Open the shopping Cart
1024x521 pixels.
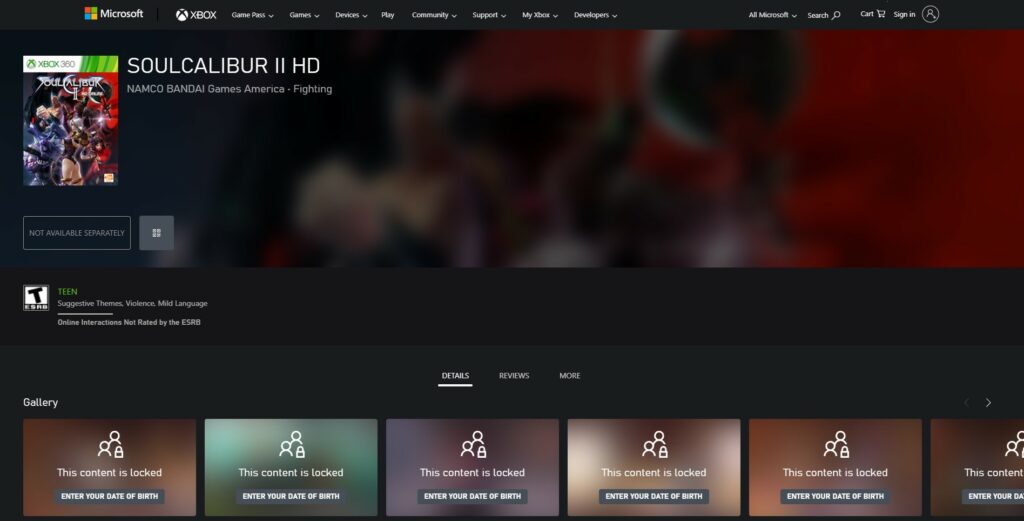(872, 14)
